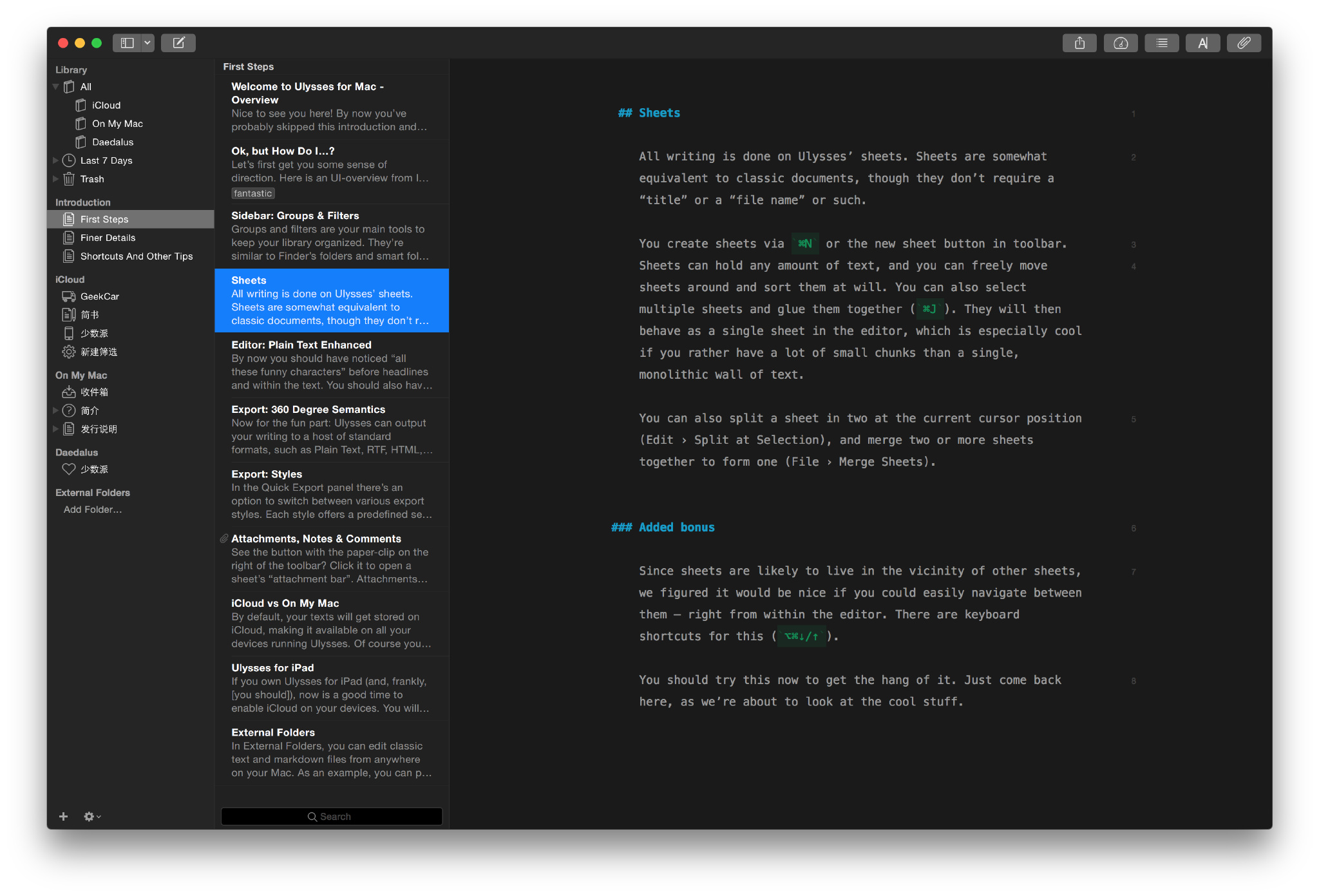The height and width of the screenshot is (896, 1319).
Task: Show the Trash contents
Action: [x=91, y=179]
